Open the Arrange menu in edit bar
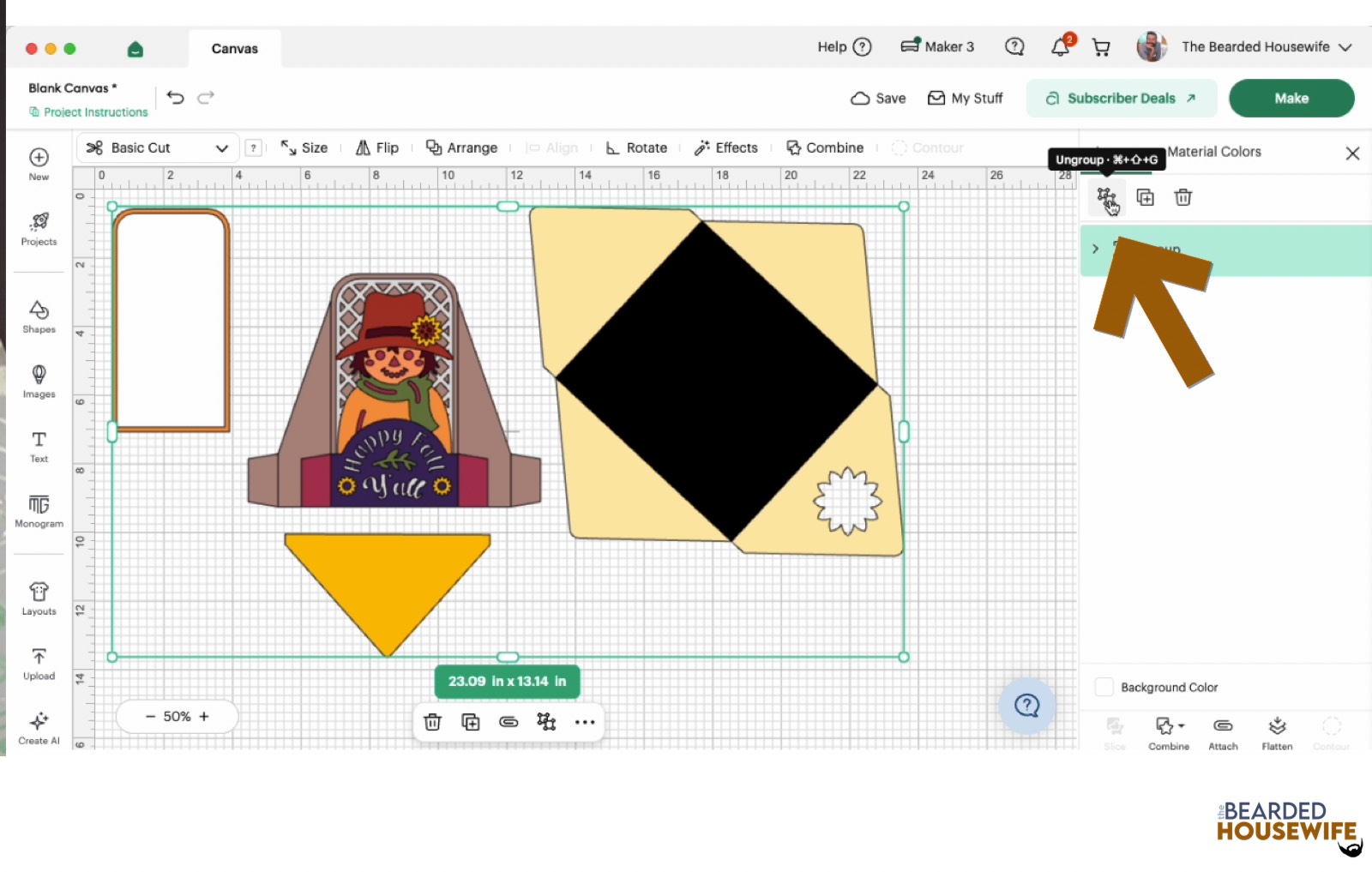 pos(462,147)
